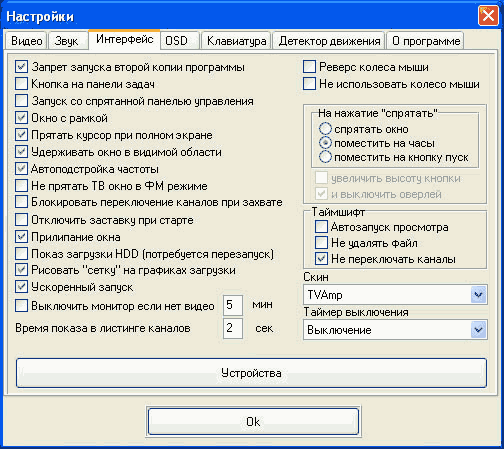Click the seconds field showing 2

point(233,328)
